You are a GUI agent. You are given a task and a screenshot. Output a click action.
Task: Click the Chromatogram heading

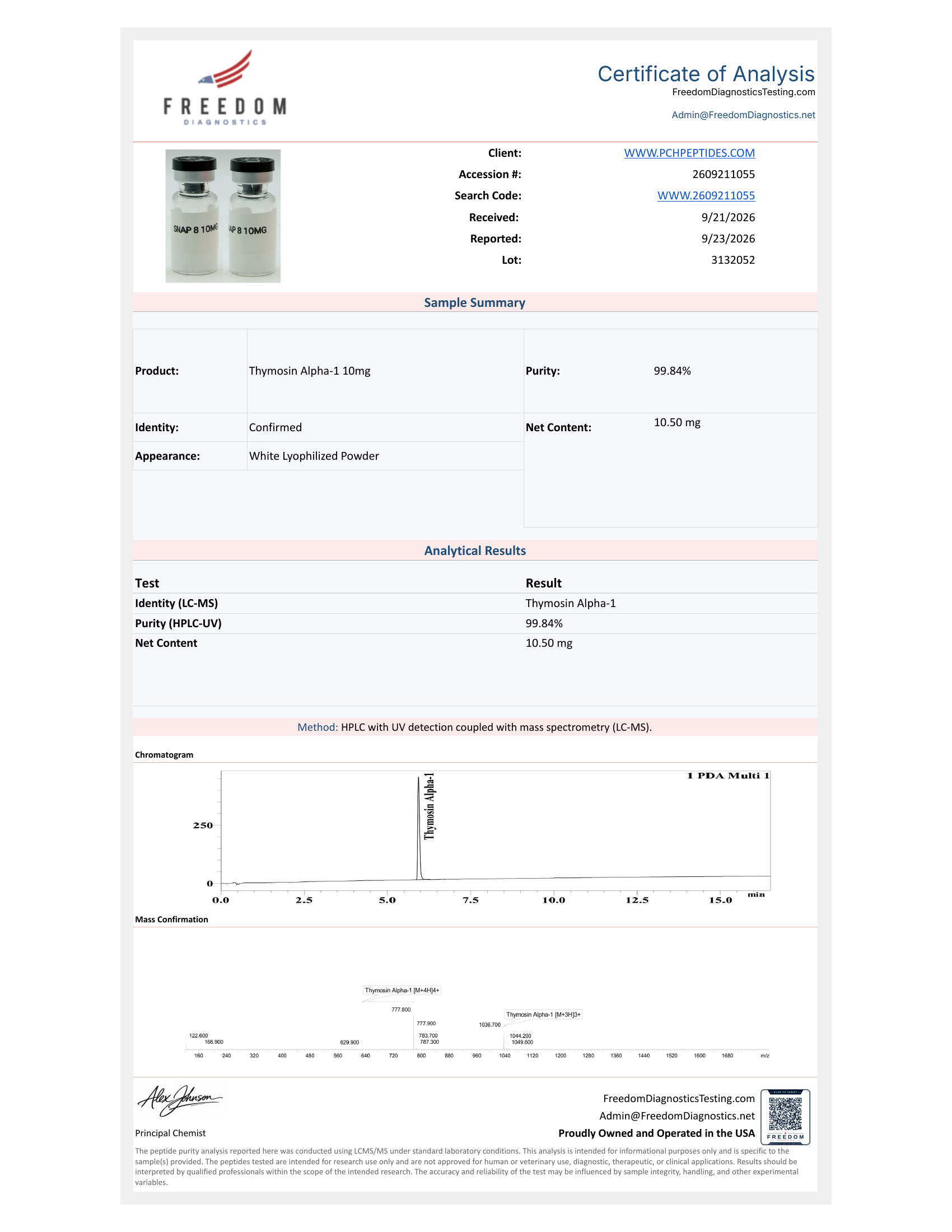point(164,755)
